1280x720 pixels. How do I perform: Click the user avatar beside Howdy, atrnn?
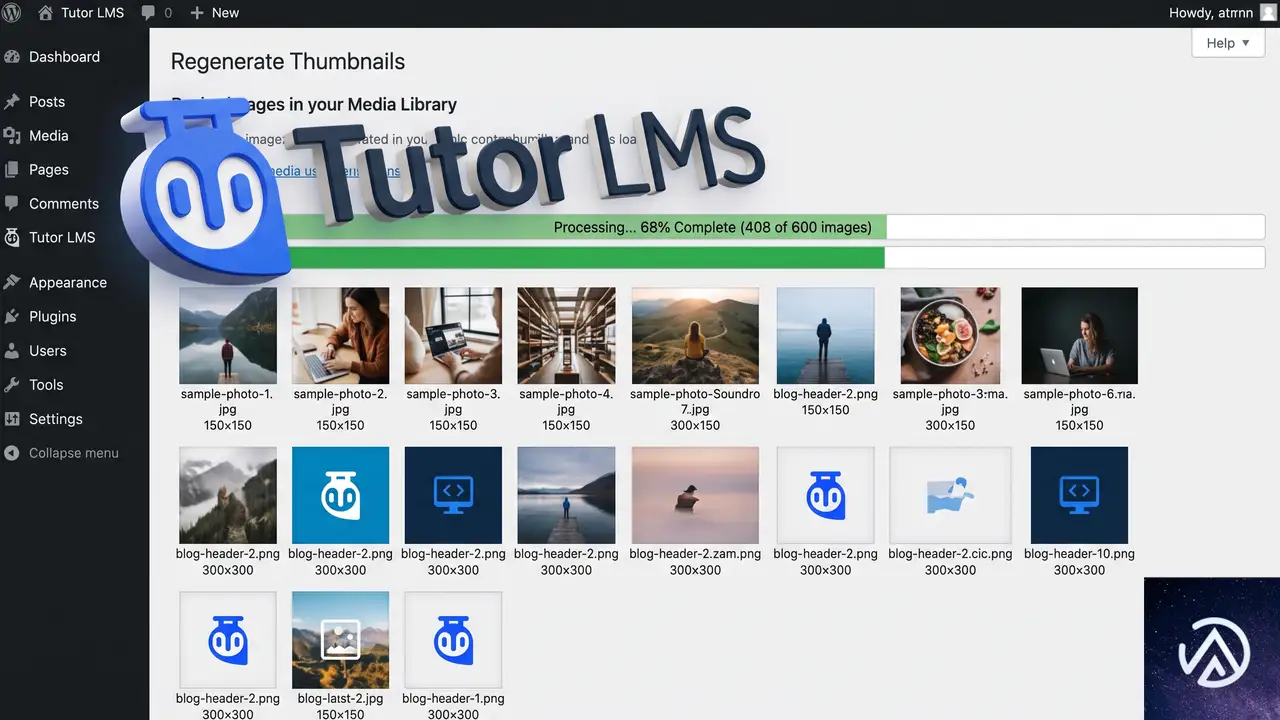pyautogui.click(x=1267, y=13)
